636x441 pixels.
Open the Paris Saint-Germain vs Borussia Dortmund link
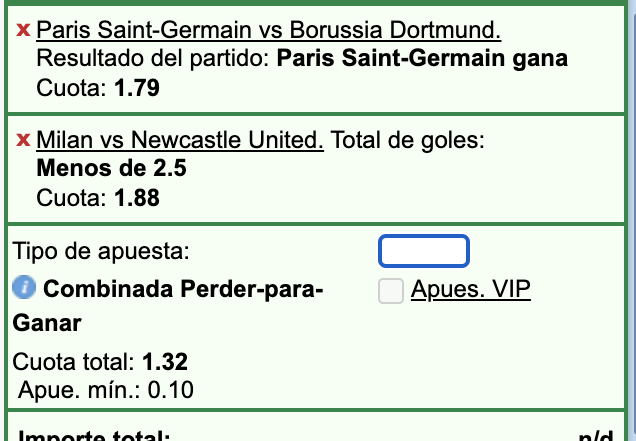coord(269,31)
